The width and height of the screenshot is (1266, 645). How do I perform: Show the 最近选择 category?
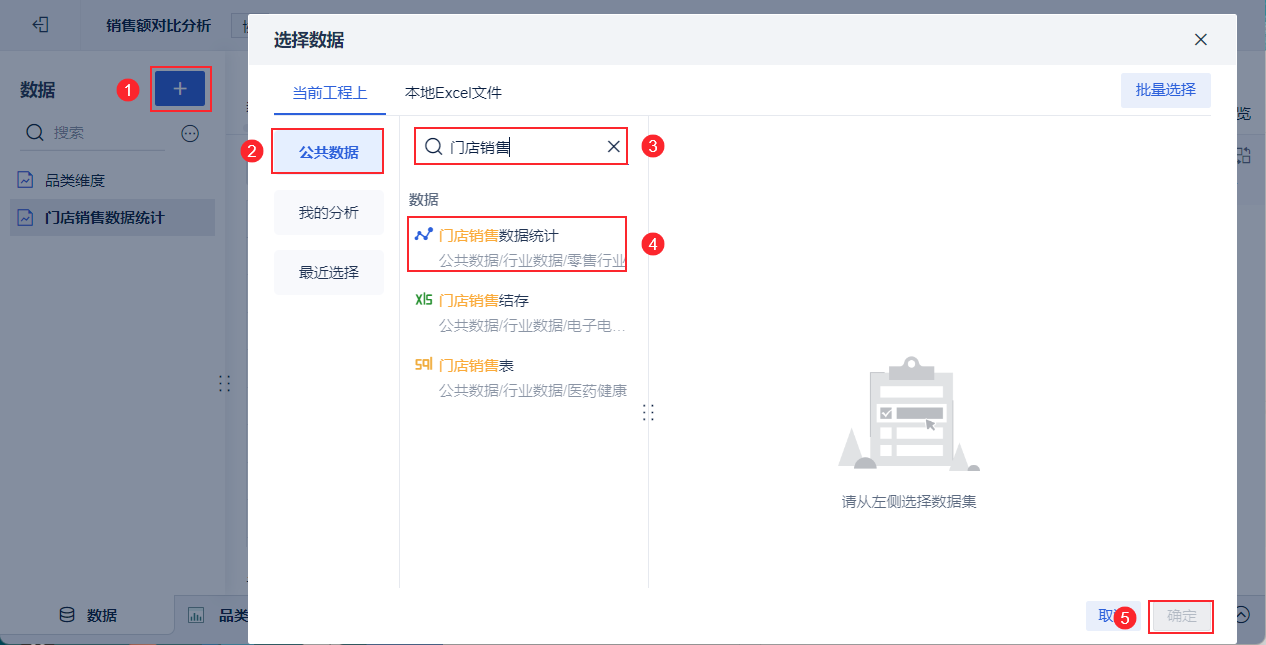point(328,272)
